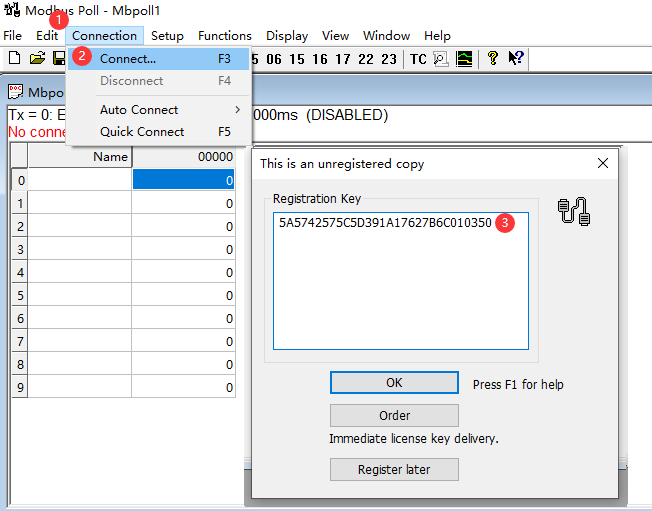The image size is (652, 511).
Task: Open the Setup menu
Action: 167,36
